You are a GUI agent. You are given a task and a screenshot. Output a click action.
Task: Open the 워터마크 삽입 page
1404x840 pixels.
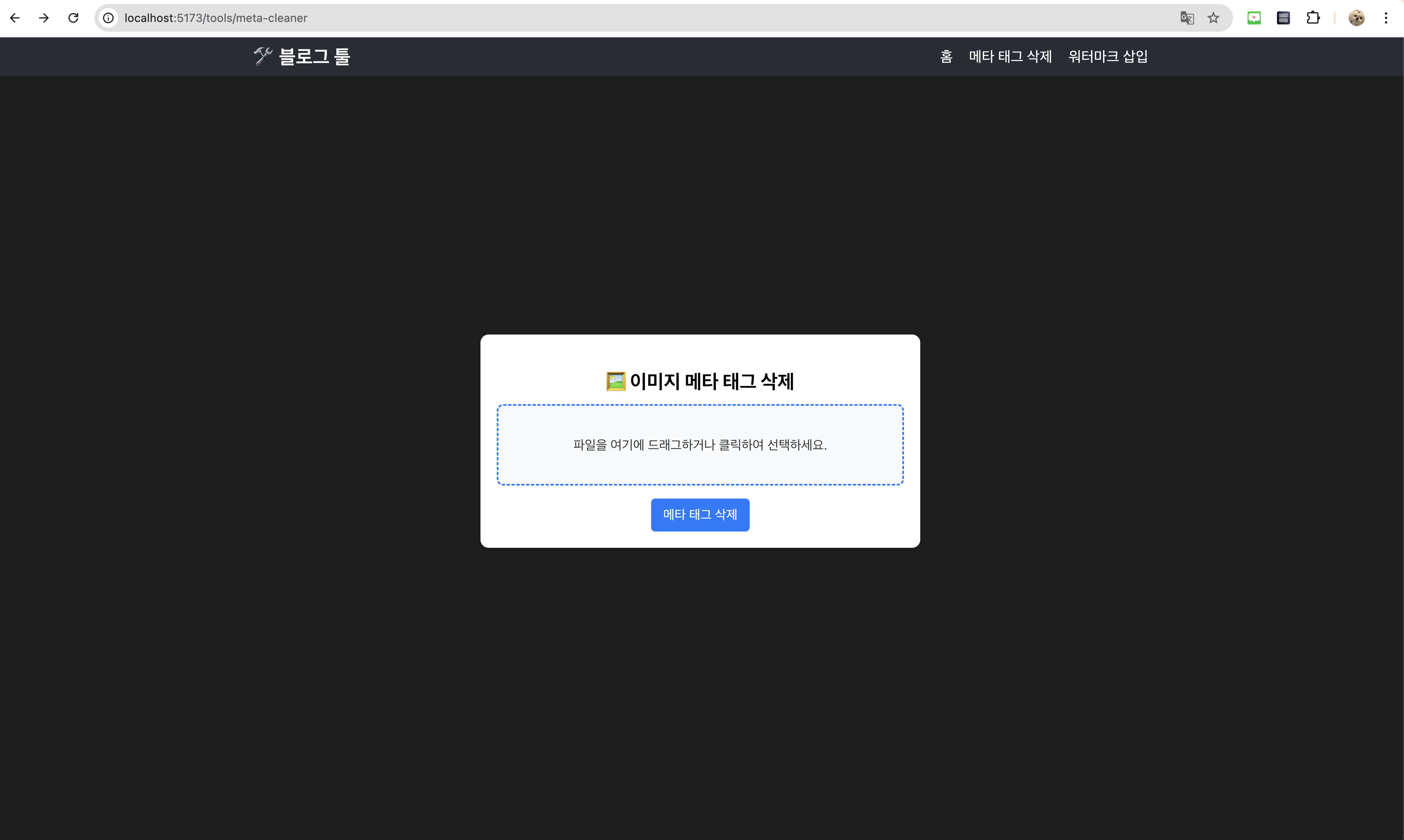click(1108, 56)
